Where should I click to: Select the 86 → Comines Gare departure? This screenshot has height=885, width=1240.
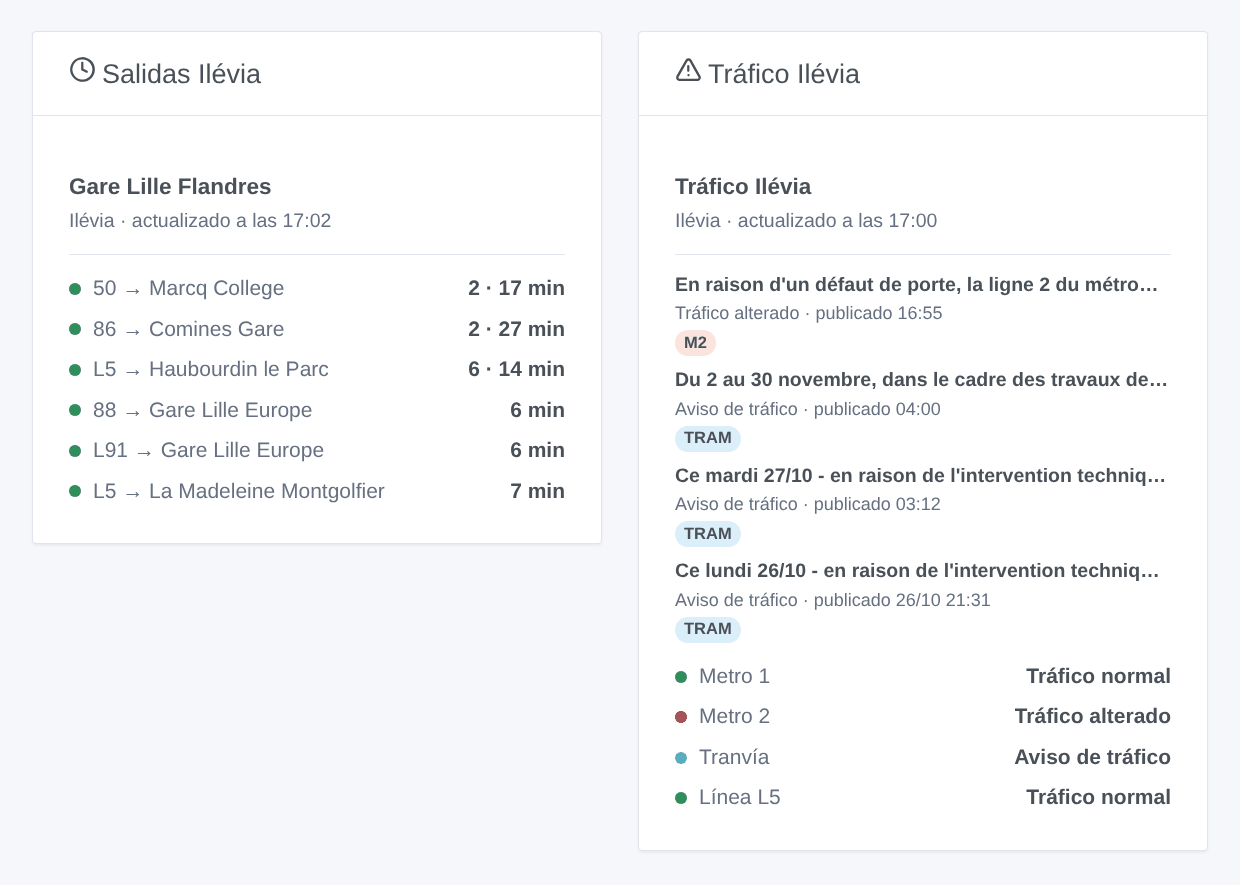pos(317,329)
